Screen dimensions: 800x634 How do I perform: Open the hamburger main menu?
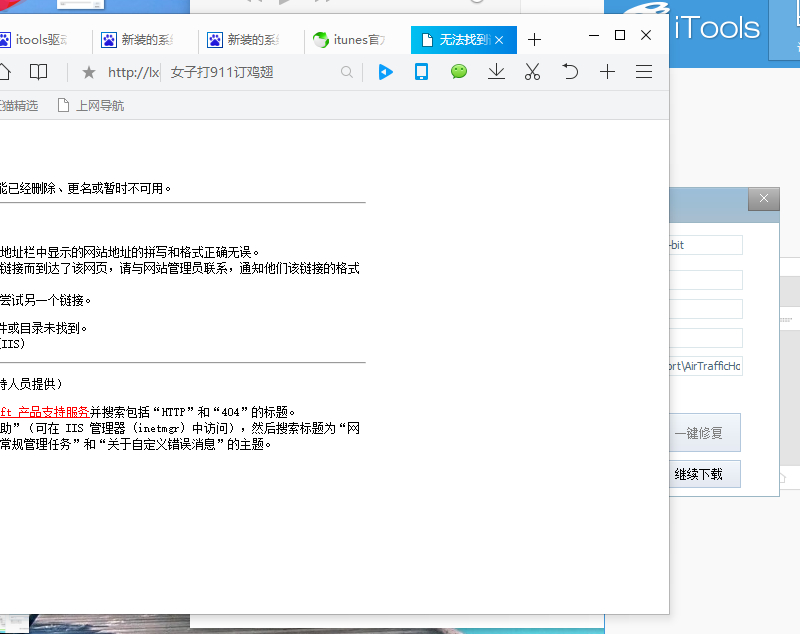pos(644,71)
